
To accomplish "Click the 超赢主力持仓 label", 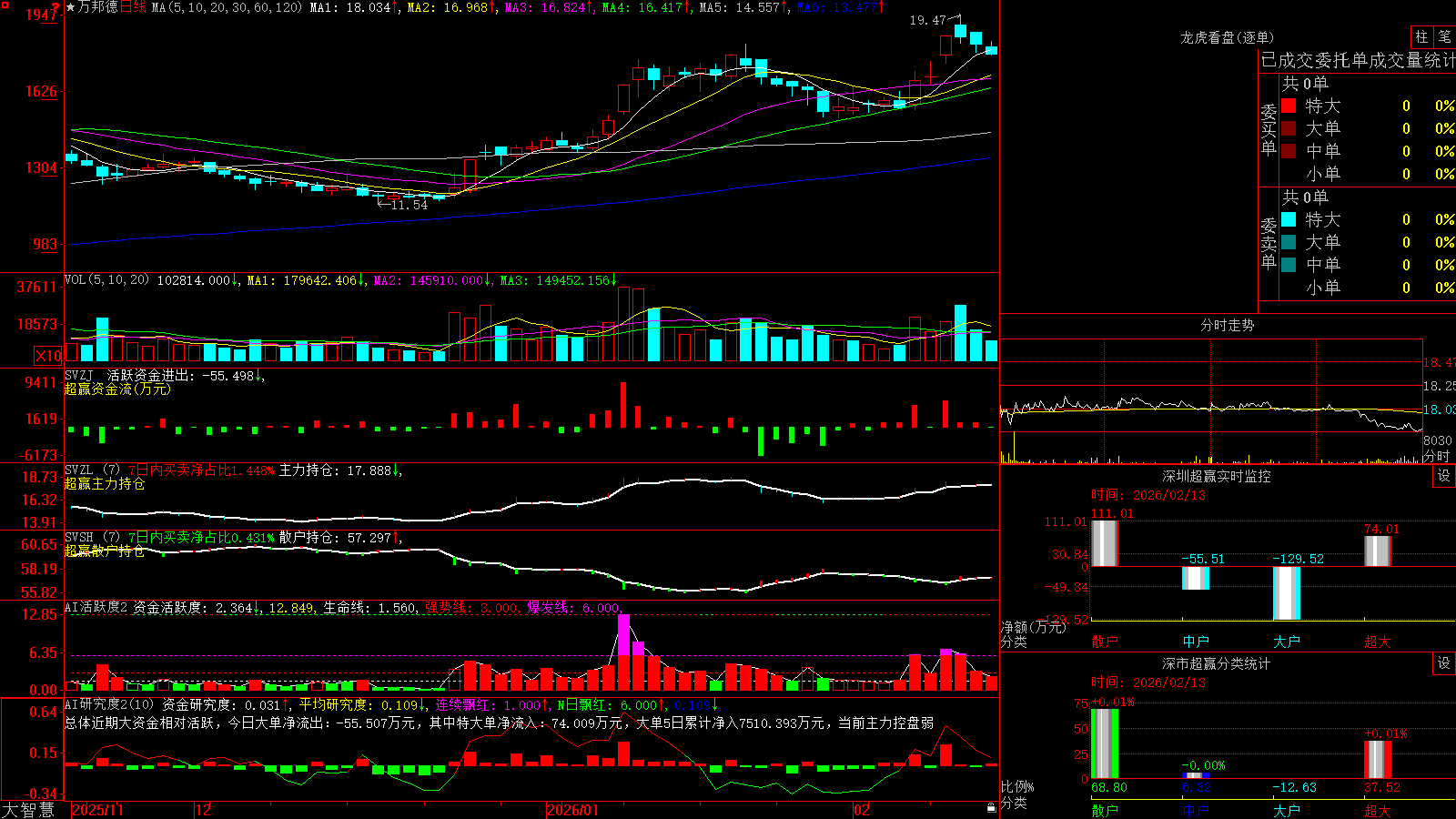I will [105, 483].
